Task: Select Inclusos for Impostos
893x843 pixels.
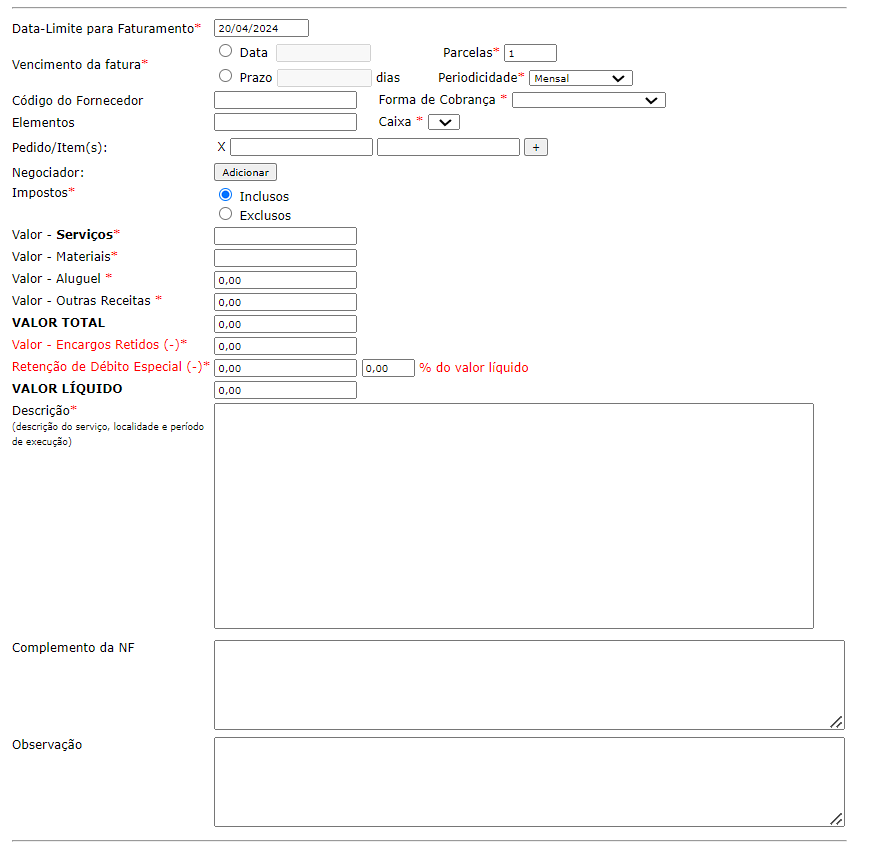Action: click(x=225, y=195)
